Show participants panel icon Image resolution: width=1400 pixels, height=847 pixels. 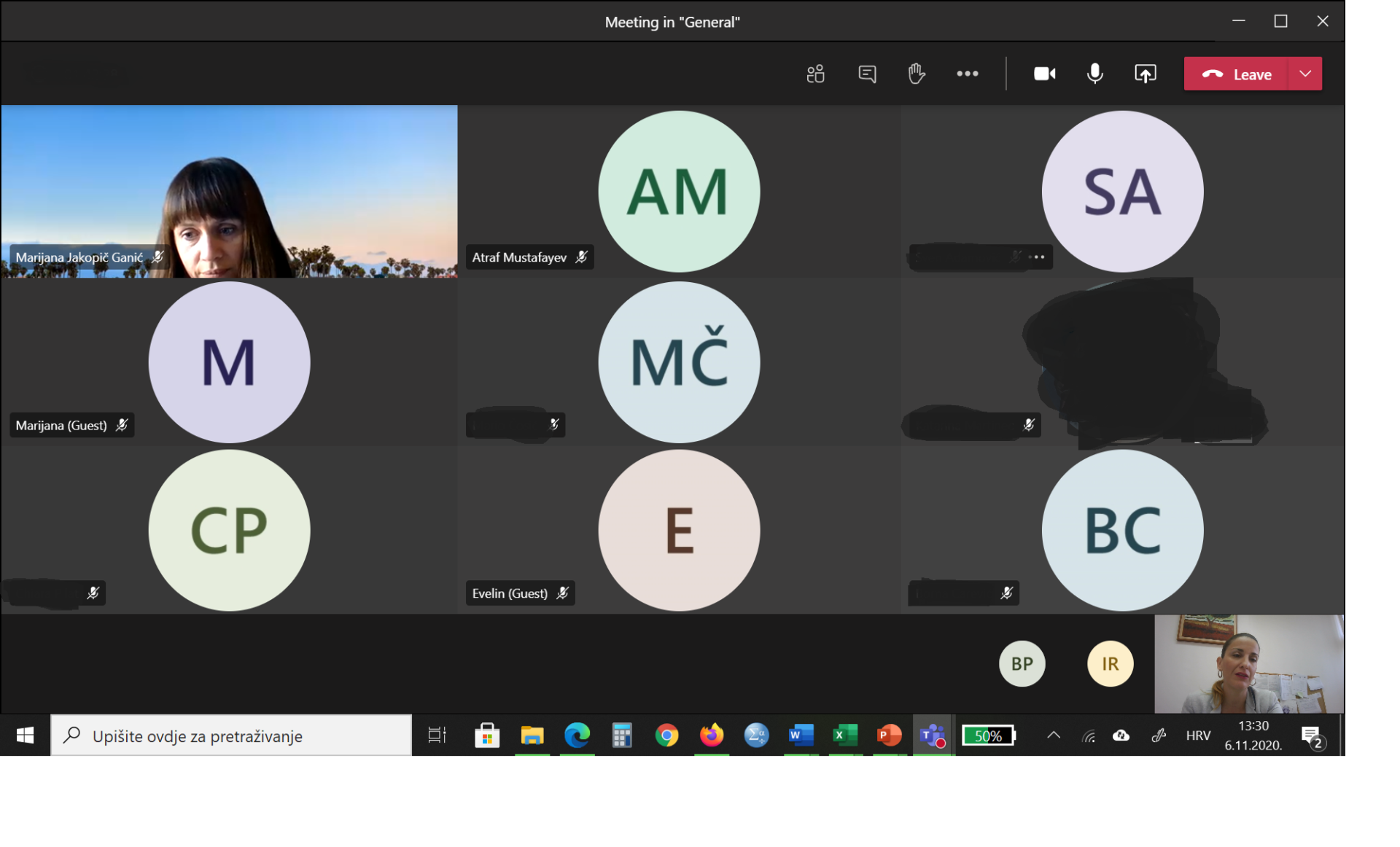click(x=815, y=74)
